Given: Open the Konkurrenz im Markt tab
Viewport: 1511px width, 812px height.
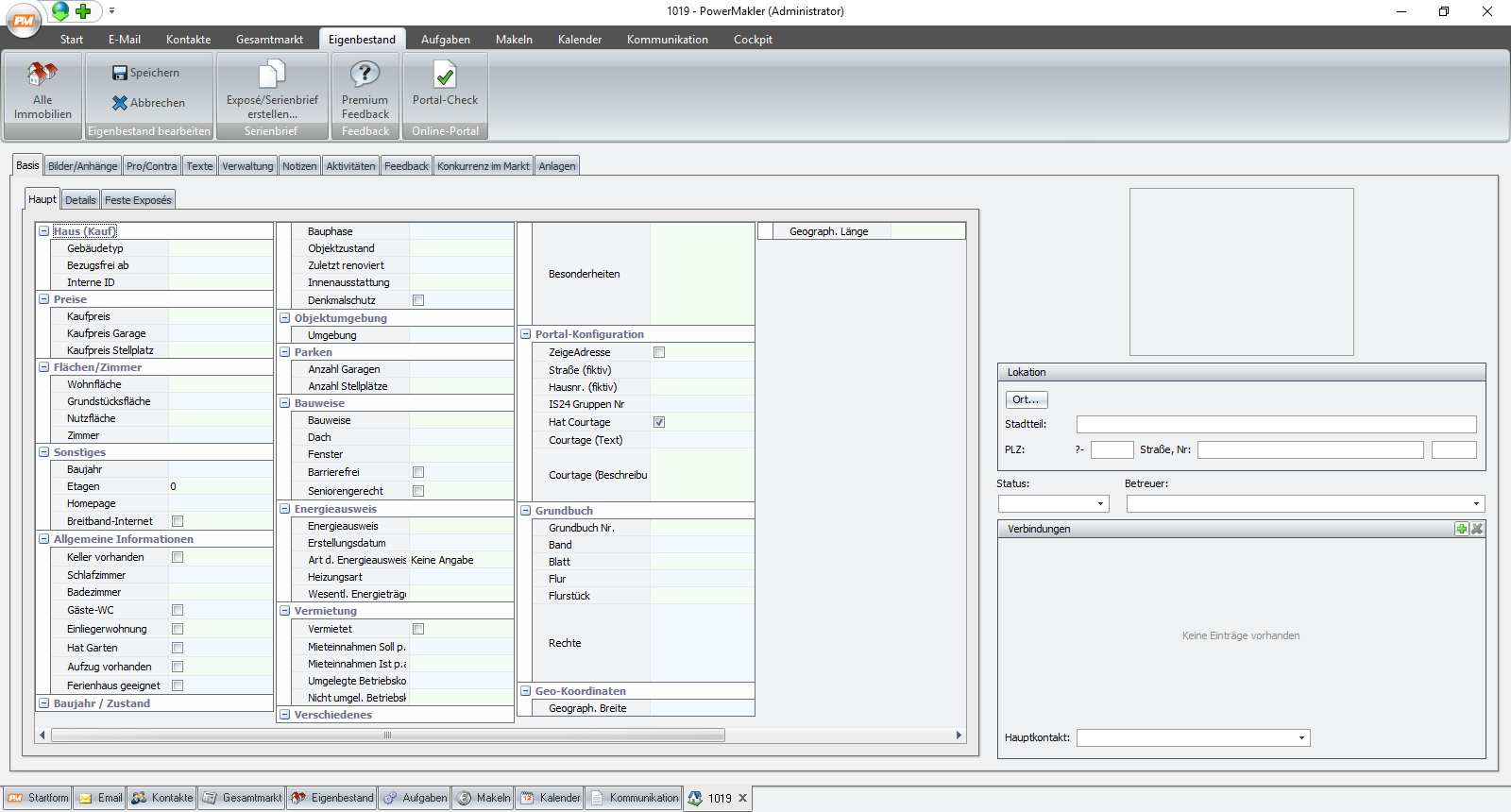Looking at the screenshot, I should [x=484, y=166].
